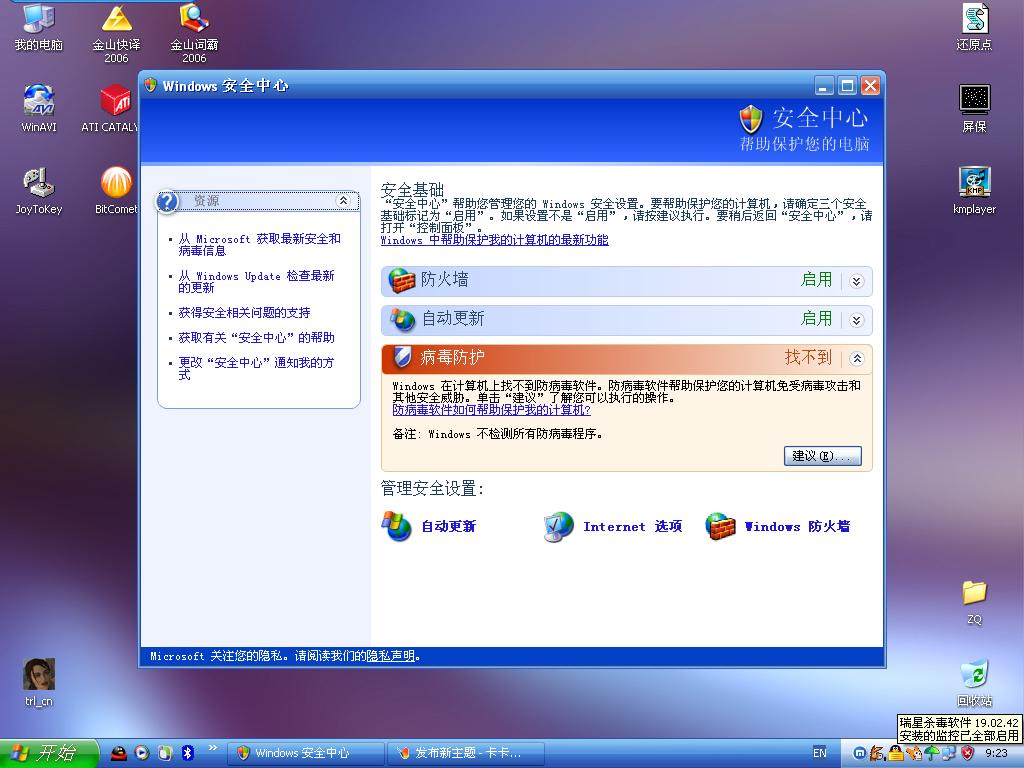Screen dimensions: 1024x768
Task: Click the Bluetooth quick launch icon
Action: (187, 753)
